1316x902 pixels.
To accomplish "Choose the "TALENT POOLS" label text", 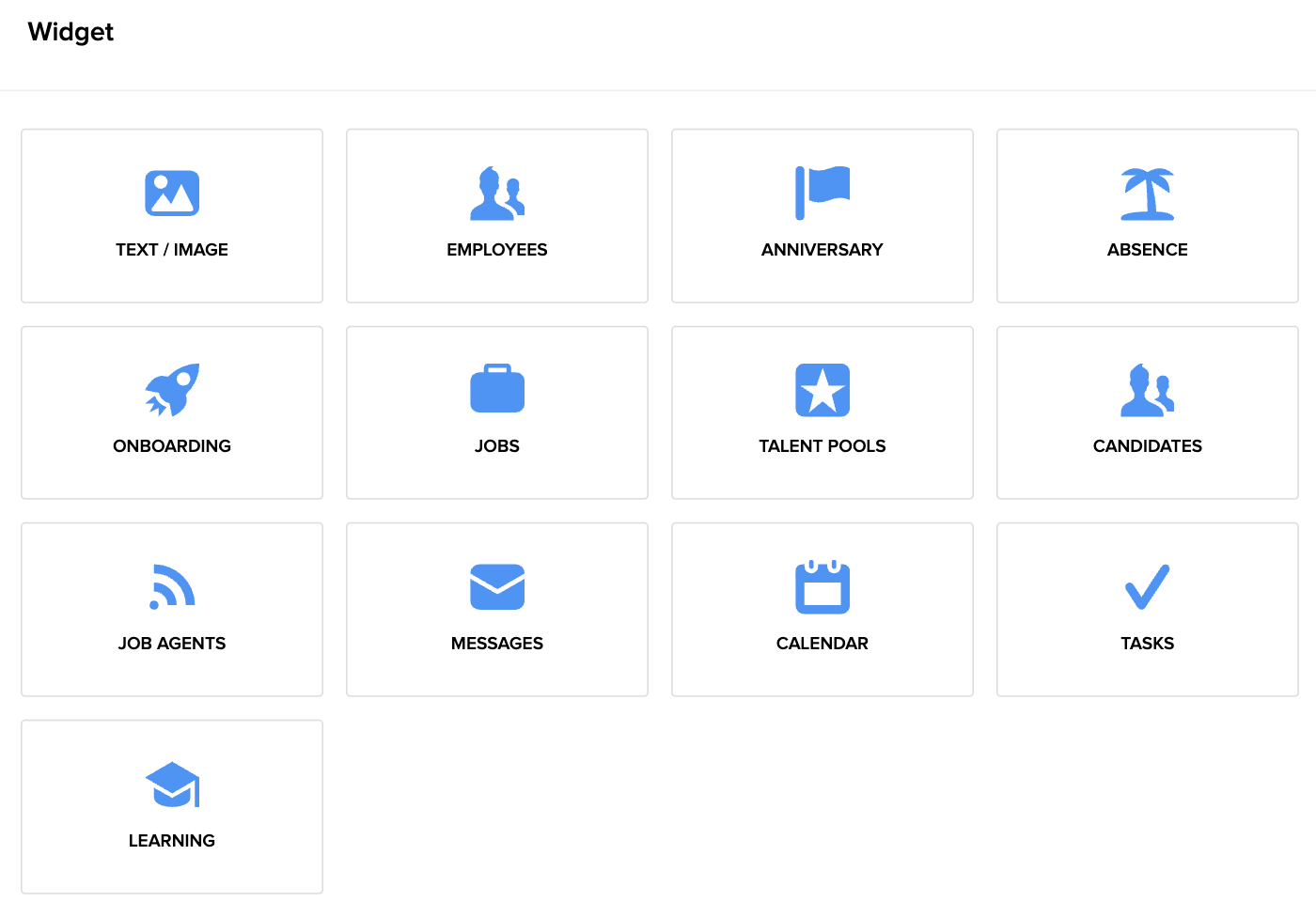I will [822, 446].
